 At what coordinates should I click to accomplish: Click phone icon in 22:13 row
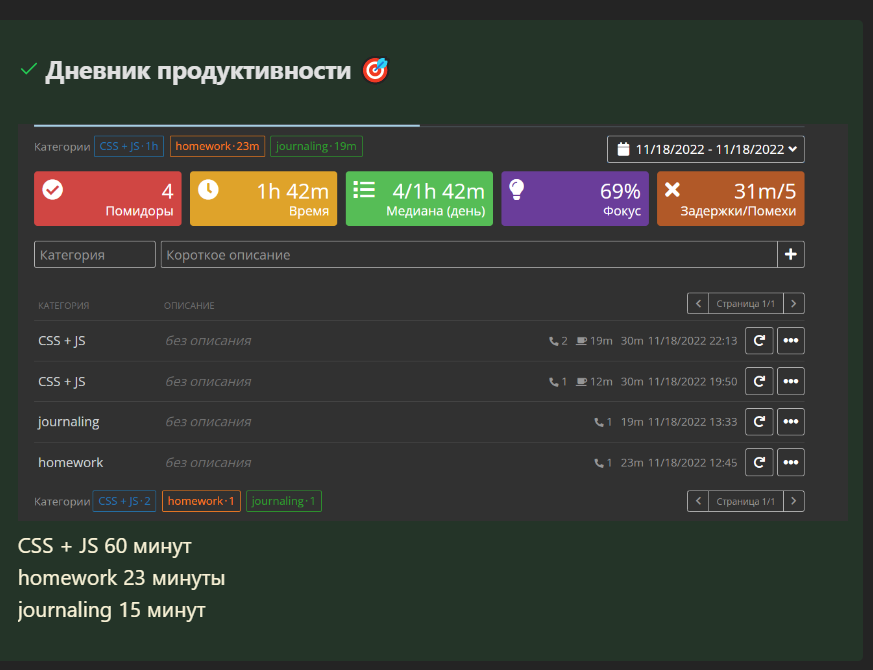[x=553, y=341]
